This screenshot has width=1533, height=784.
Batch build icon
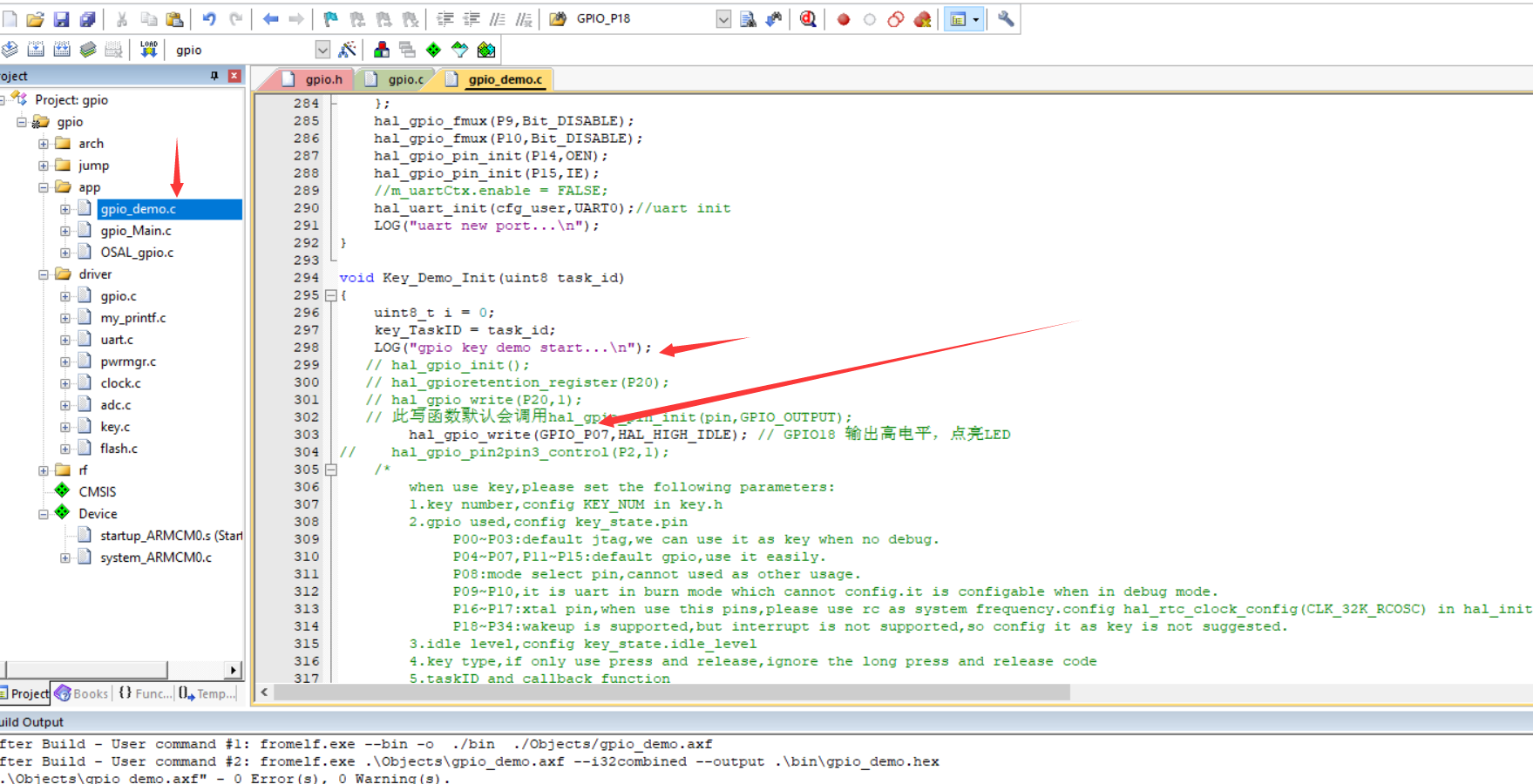click(88, 50)
